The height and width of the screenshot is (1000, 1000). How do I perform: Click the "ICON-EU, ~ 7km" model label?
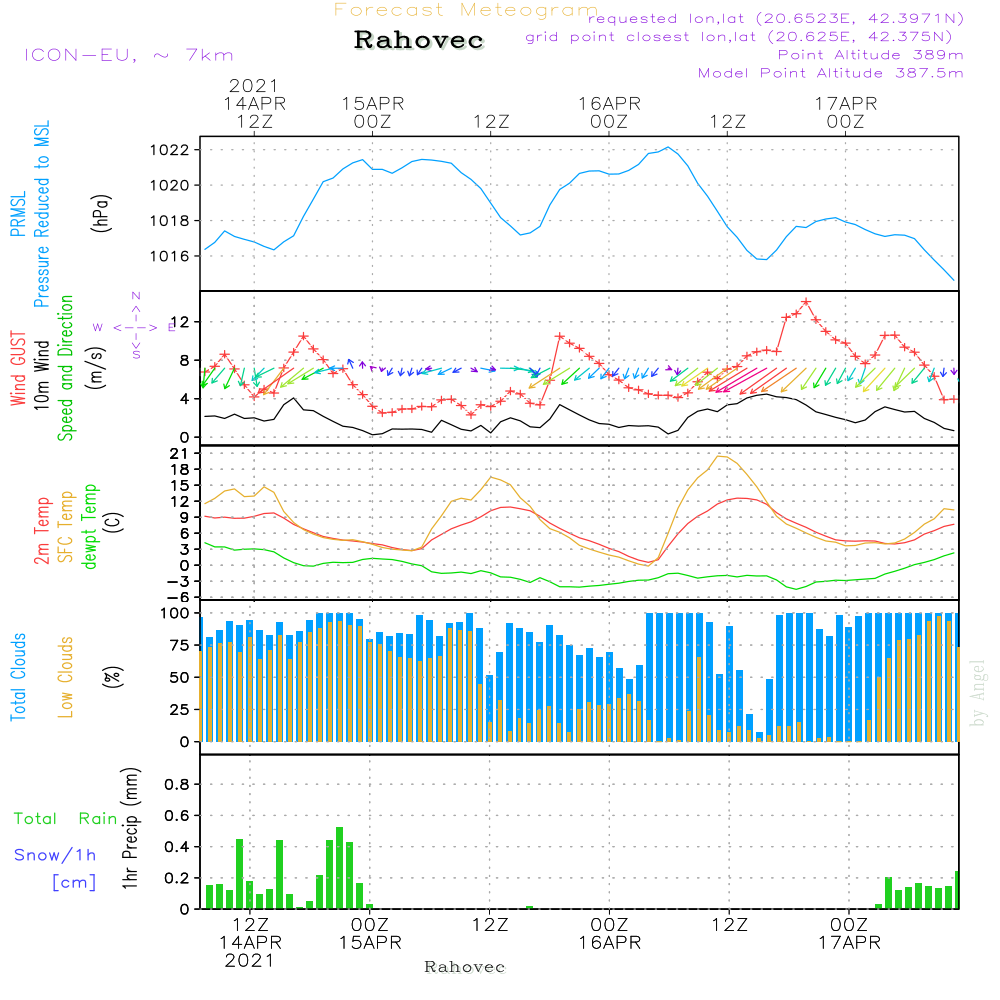tap(129, 55)
